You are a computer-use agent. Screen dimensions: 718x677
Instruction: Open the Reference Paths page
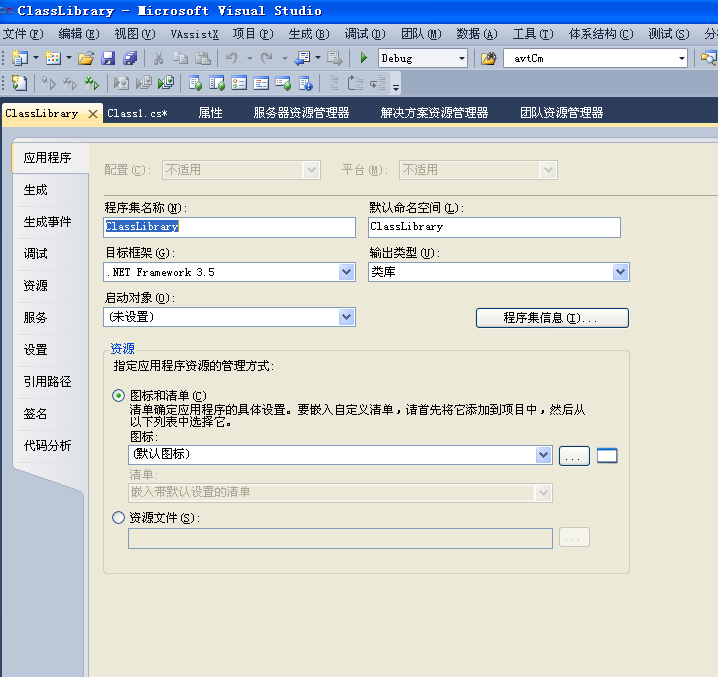click(48, 382)
